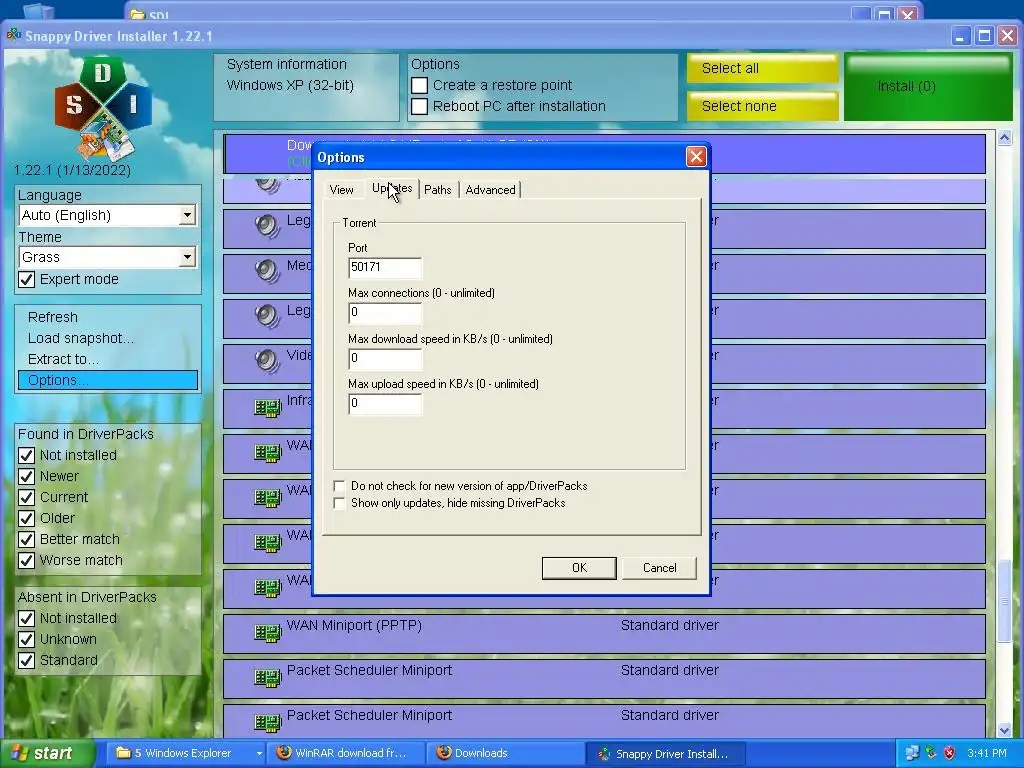Close the Options dialog with the red X

pyautogui.click(x=696, y=157)
